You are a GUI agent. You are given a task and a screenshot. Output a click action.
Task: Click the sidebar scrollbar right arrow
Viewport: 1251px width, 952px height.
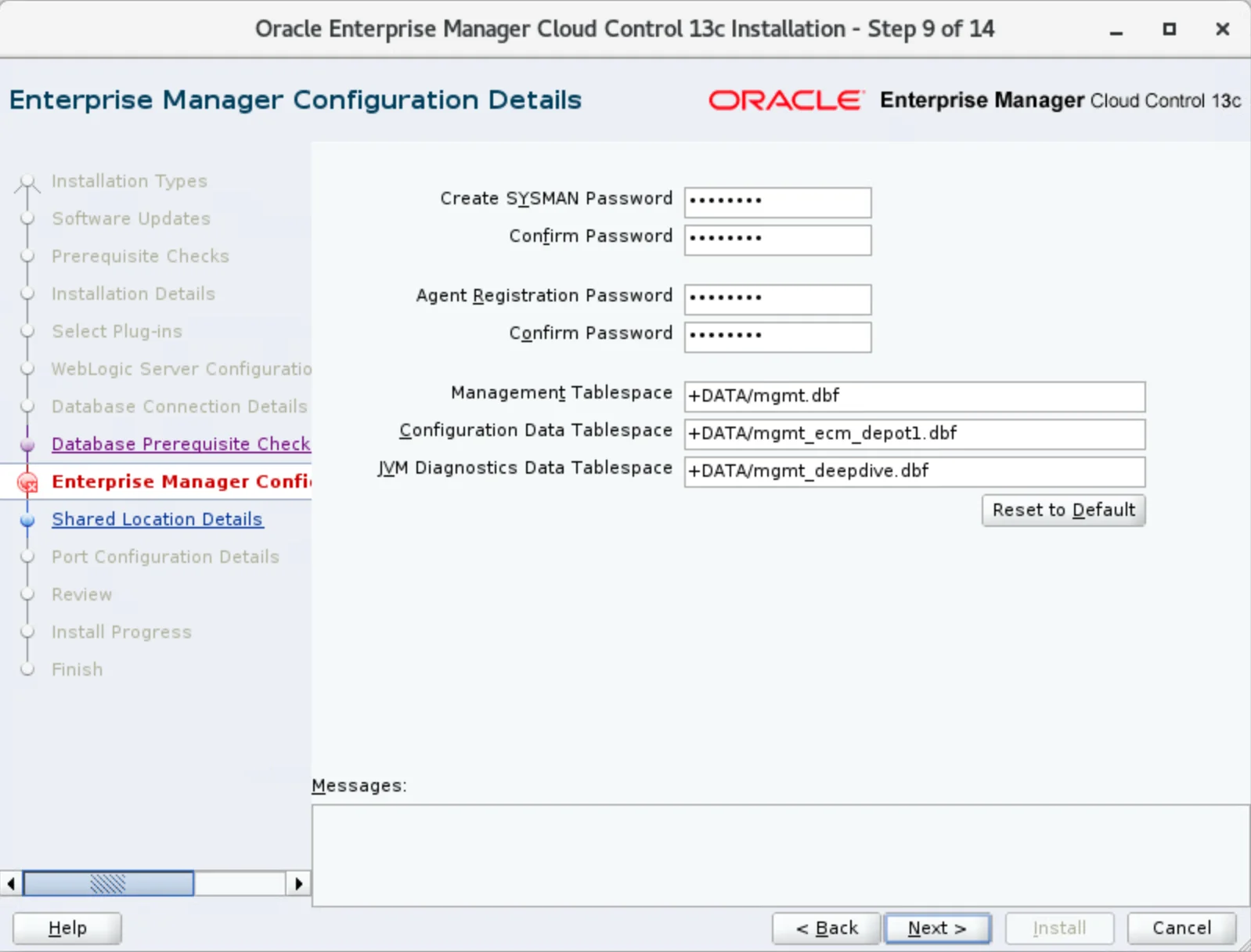pyautogui.click(x=298, y=884)
